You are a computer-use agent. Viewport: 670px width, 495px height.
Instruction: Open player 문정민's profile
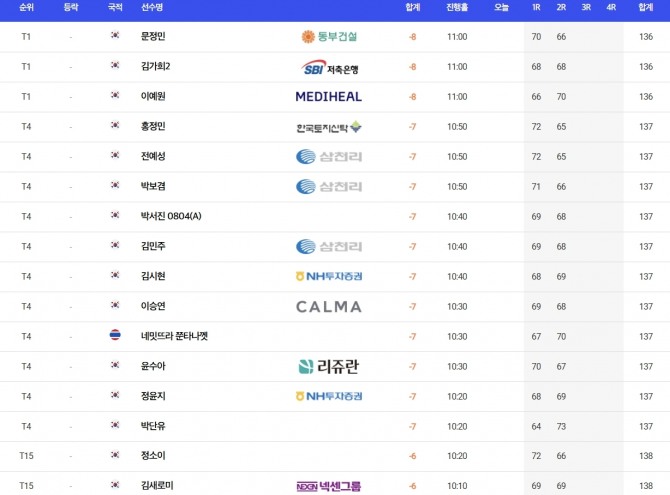click(x=154, y=37)
